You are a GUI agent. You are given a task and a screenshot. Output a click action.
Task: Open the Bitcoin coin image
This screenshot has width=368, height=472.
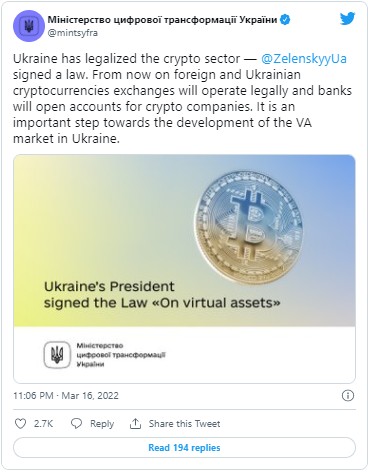(x=249, y=228)
